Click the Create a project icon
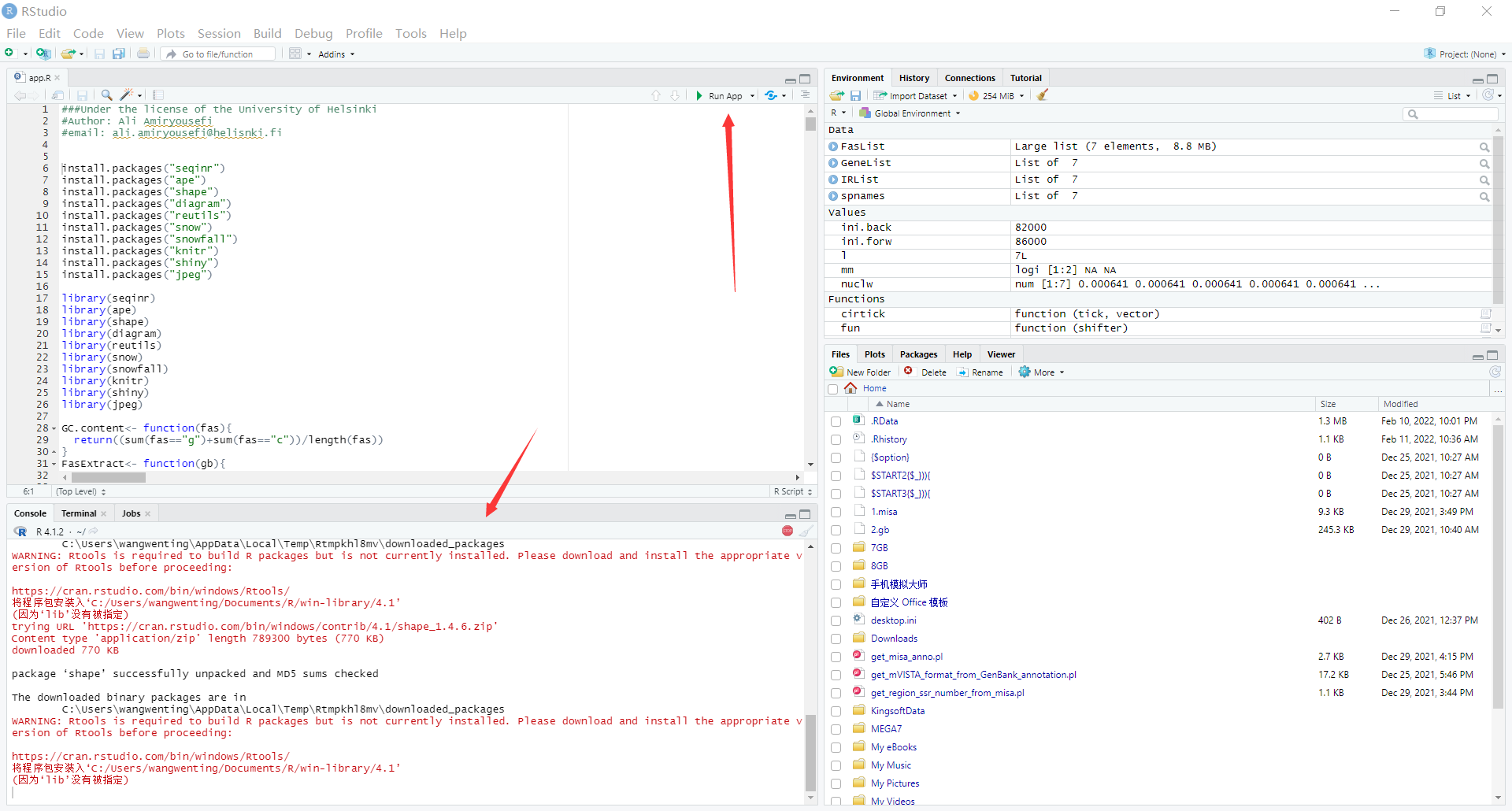 pos(43,54)
